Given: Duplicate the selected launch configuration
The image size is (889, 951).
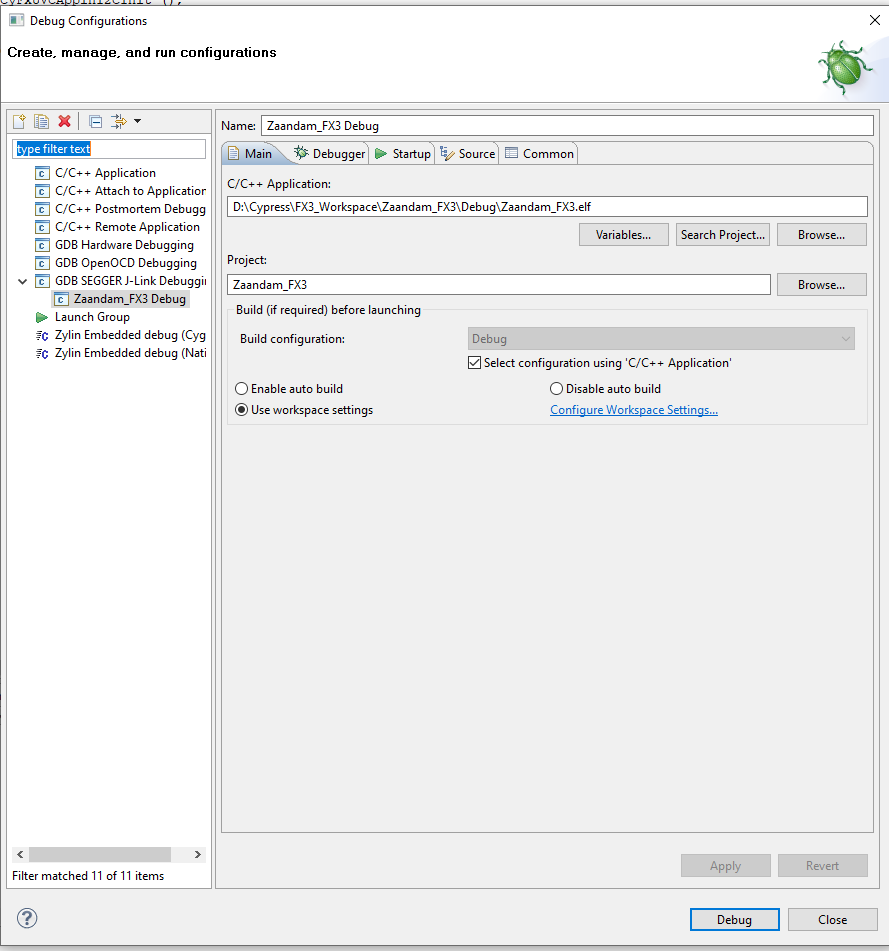Looking at the screenshot, I should pos(41,121).
